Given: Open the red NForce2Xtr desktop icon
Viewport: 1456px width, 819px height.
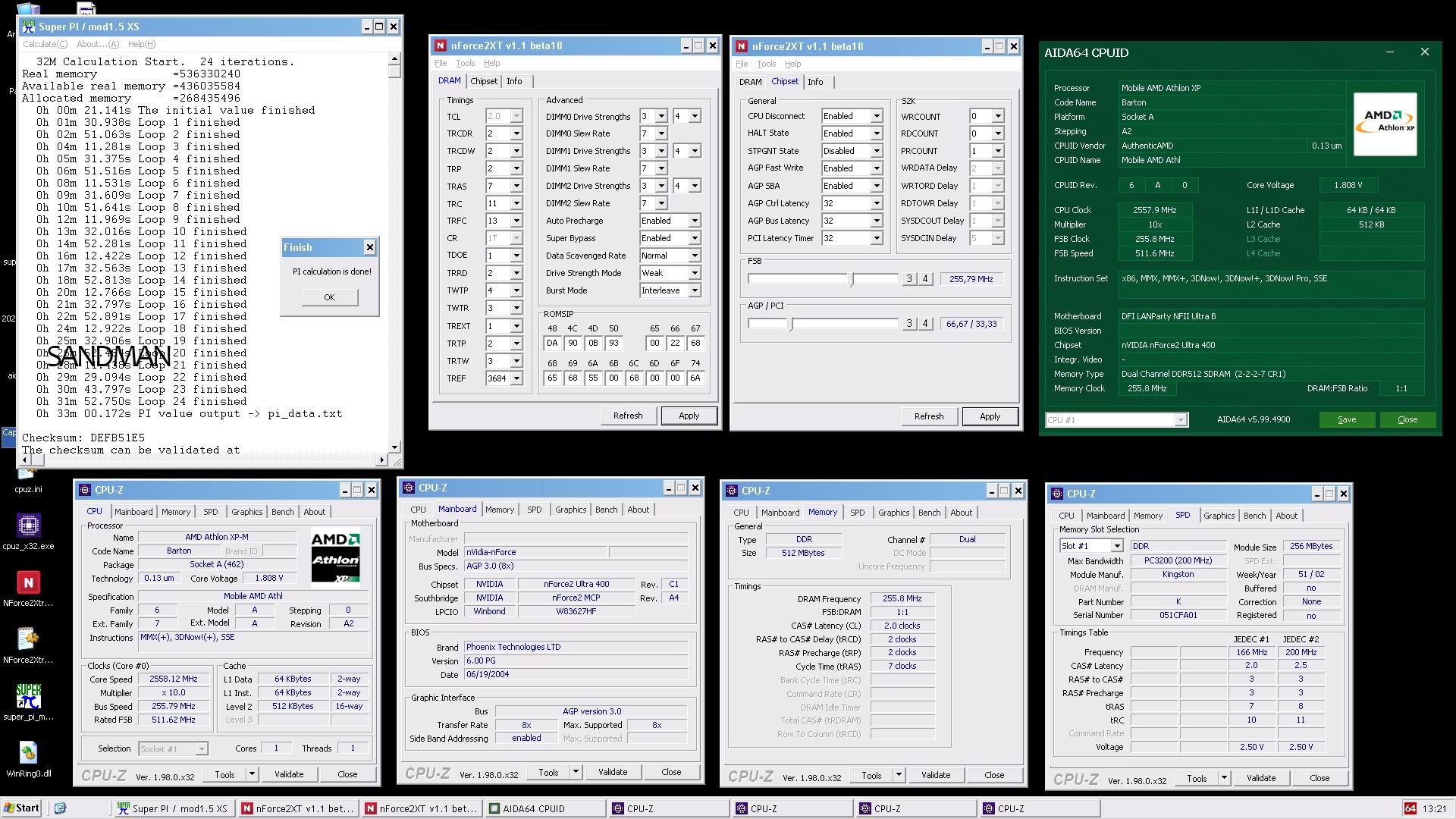Looking at the screenshot, I should pos(28,582).
